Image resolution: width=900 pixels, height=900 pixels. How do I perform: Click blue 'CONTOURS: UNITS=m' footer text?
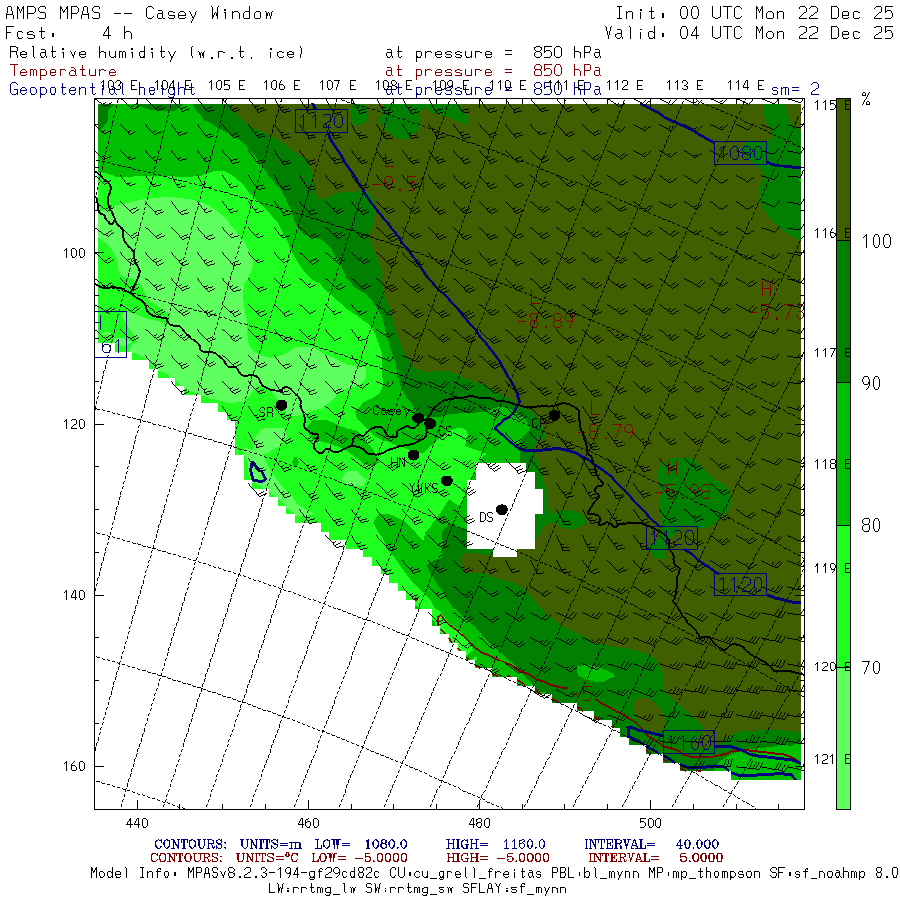[228, 844]
